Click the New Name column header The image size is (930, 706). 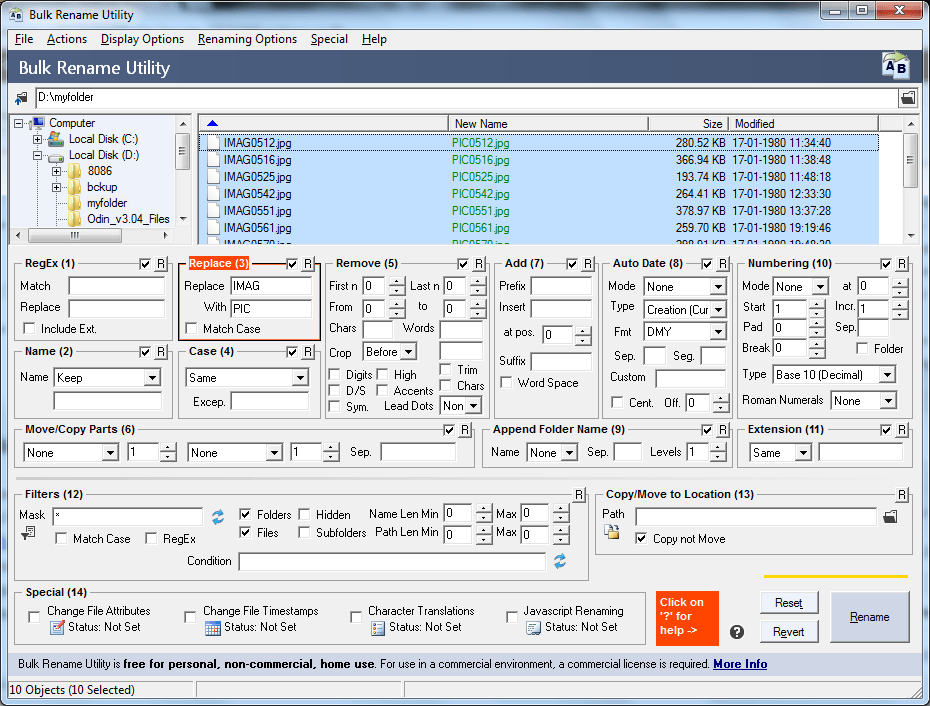(548, 124)
